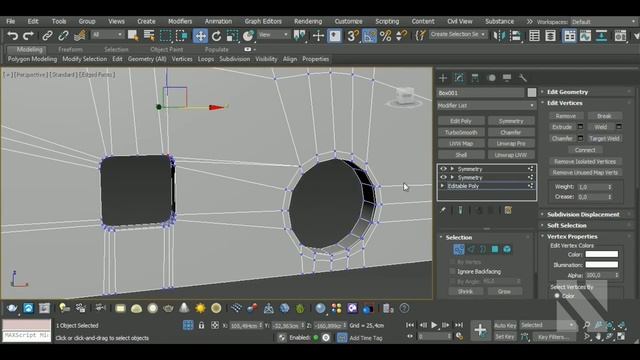Screen dimensions: 640x360
Task: Open the Illumination color swatch
Action: click(x=601, y=264)
